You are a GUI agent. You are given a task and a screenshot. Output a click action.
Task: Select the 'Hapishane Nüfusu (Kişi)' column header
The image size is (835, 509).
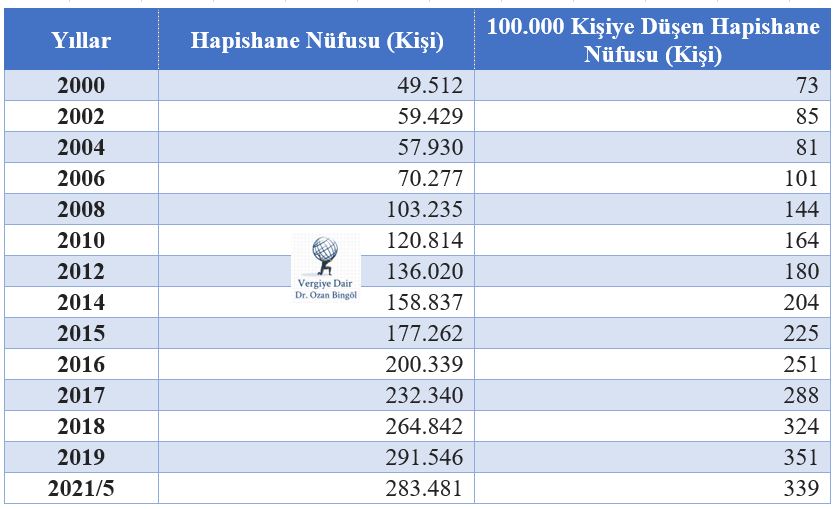pos(317,41)
